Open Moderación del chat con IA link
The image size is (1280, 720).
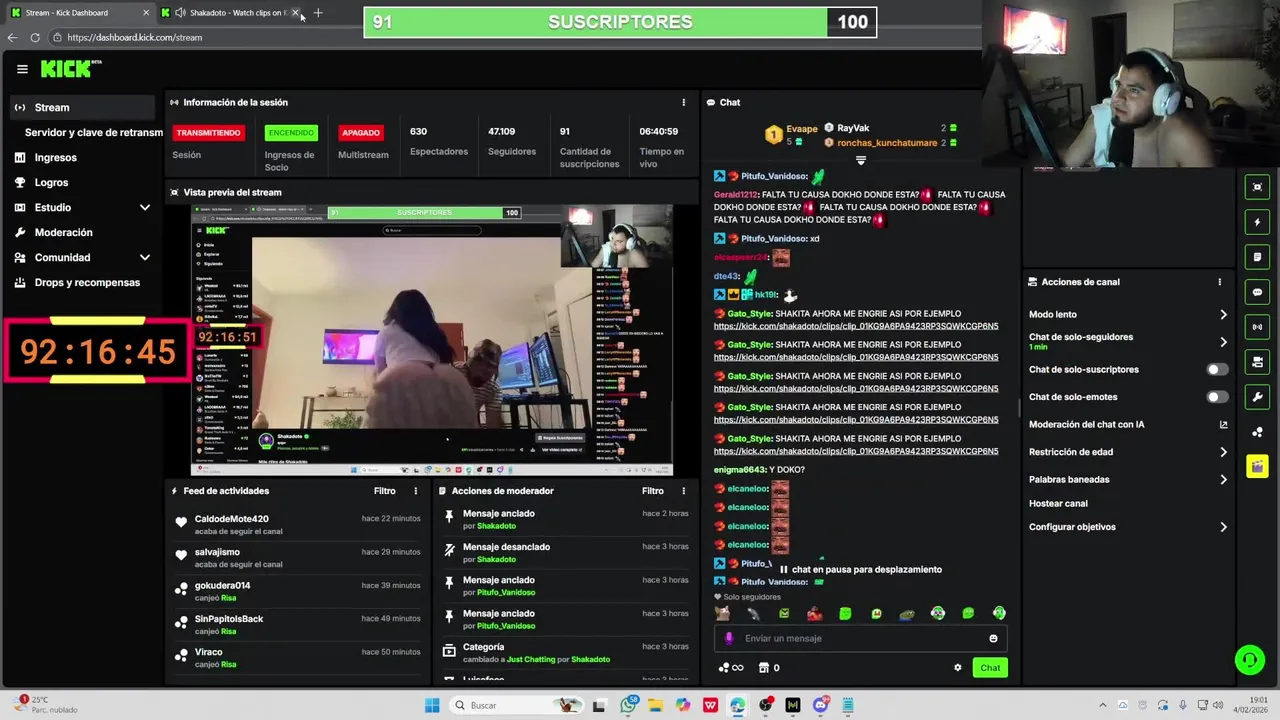point(1128,424)
